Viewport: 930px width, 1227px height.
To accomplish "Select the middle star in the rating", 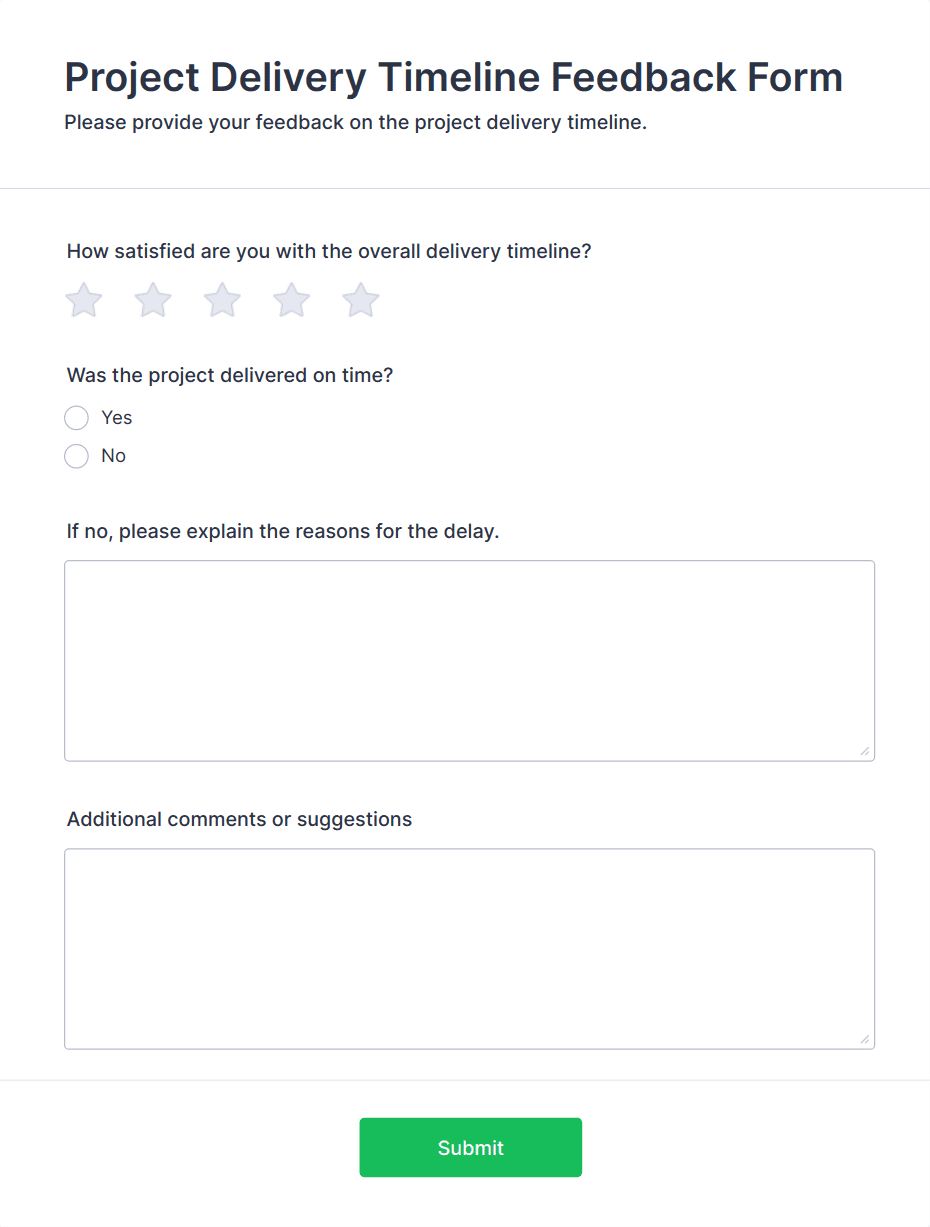I will click(x=222, y=299).
